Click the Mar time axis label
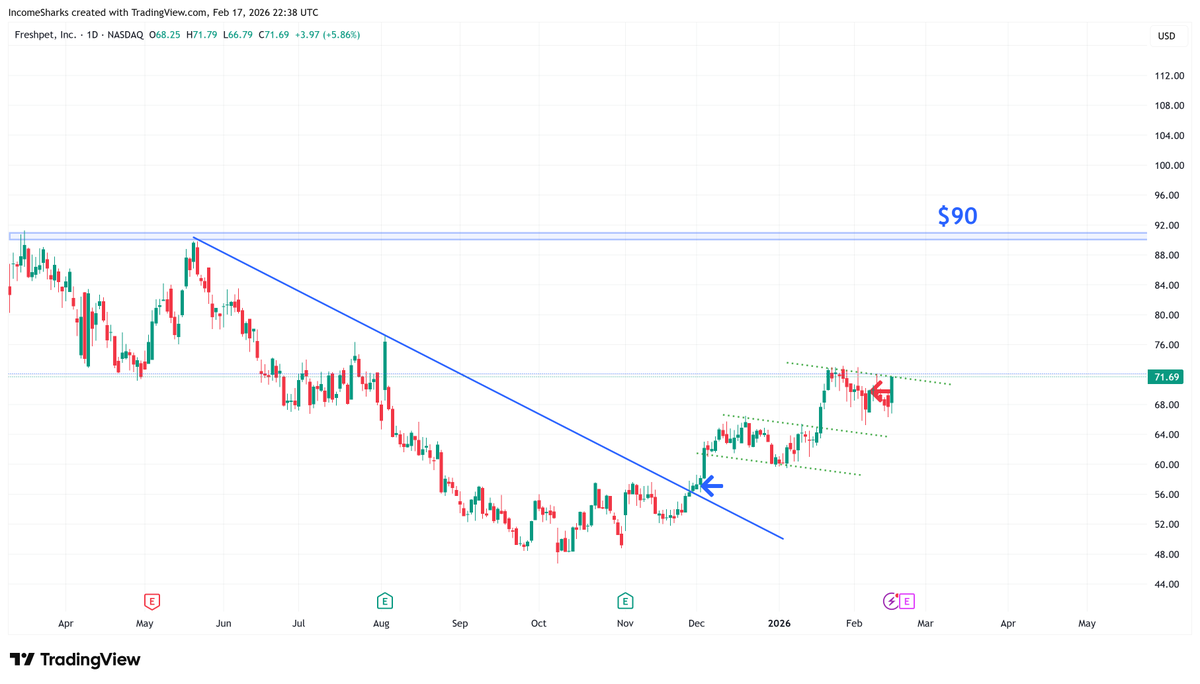 [925, 624]
